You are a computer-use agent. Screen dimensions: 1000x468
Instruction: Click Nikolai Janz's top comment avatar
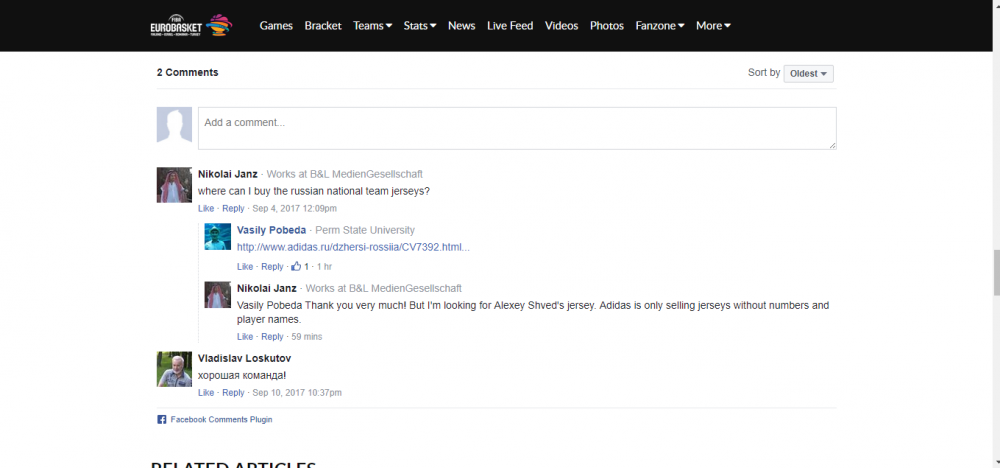pos(174,185)
